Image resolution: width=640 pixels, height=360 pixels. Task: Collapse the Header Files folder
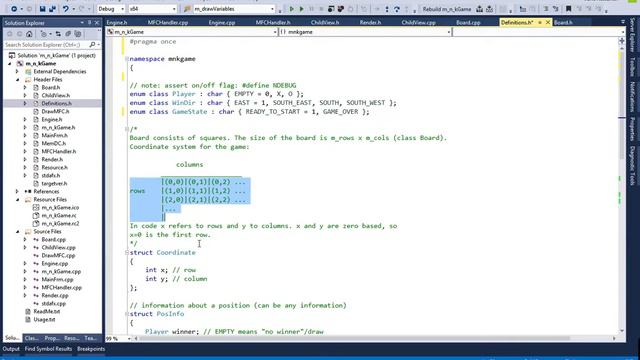point(17,80)
